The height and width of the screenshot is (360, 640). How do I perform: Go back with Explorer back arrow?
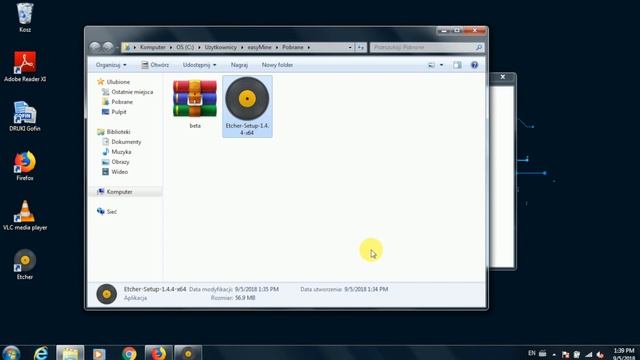95,47
